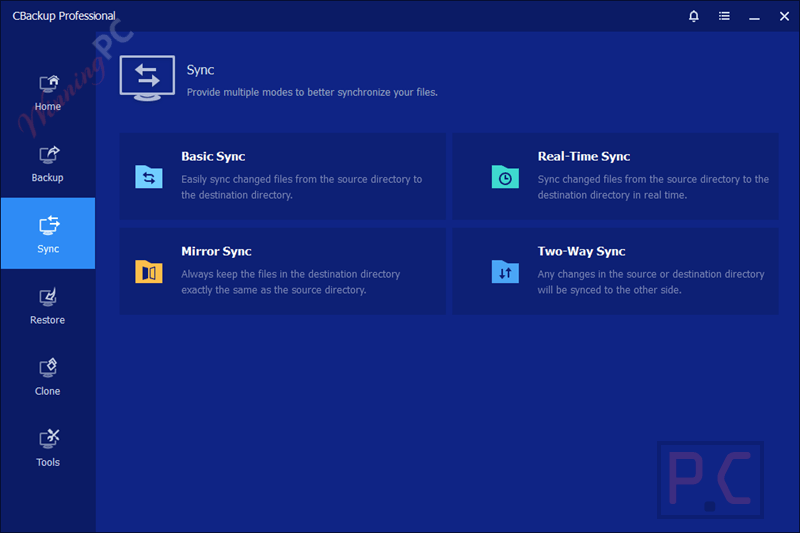Viewport: 800px width, 533px height.
Task: Click the Mirror Sync yellow folder icon
Action: pyautogui.click(x=148, y=271)
